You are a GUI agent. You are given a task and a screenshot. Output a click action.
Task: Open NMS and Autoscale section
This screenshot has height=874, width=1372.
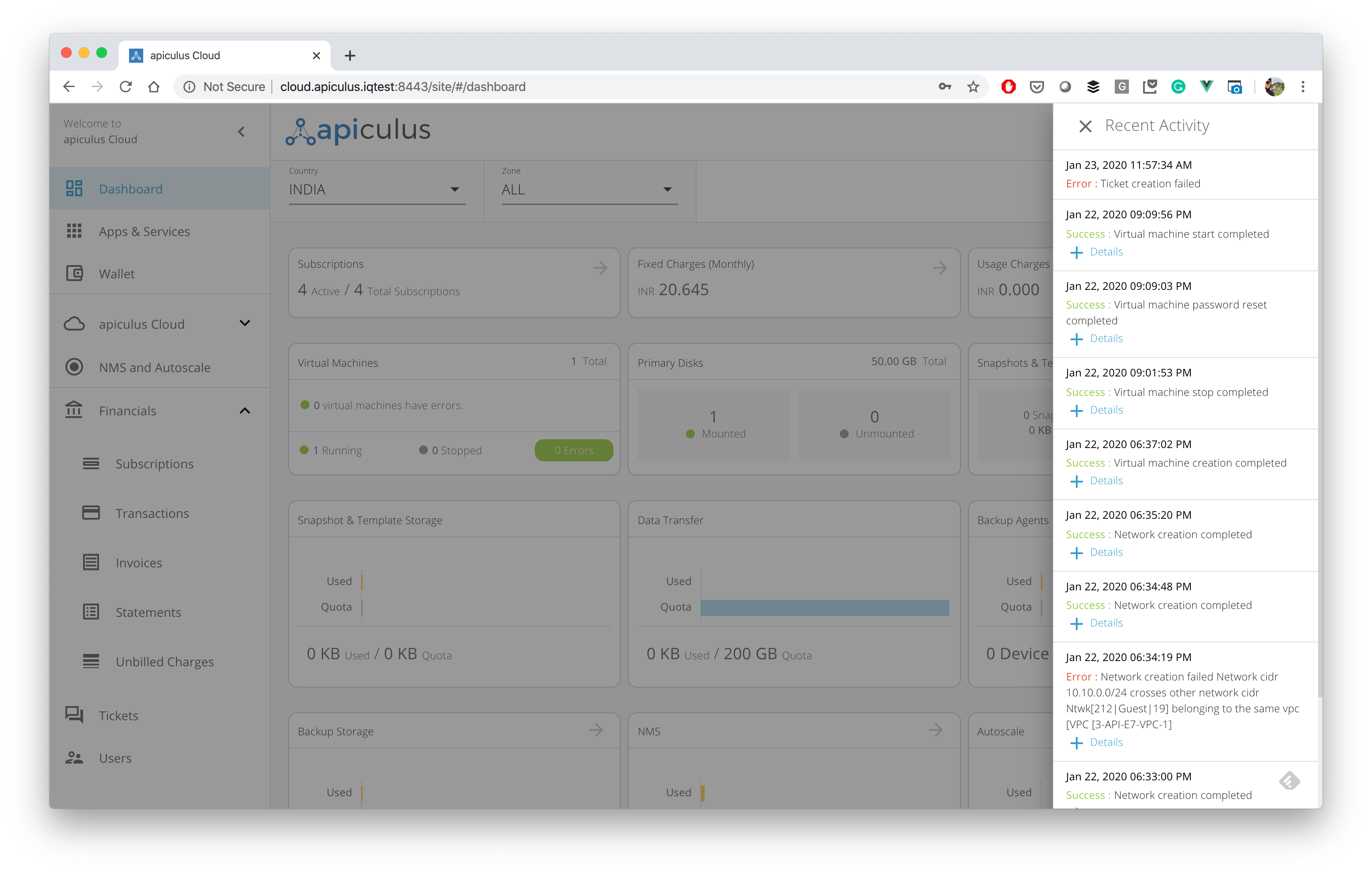tap(160, 368)
